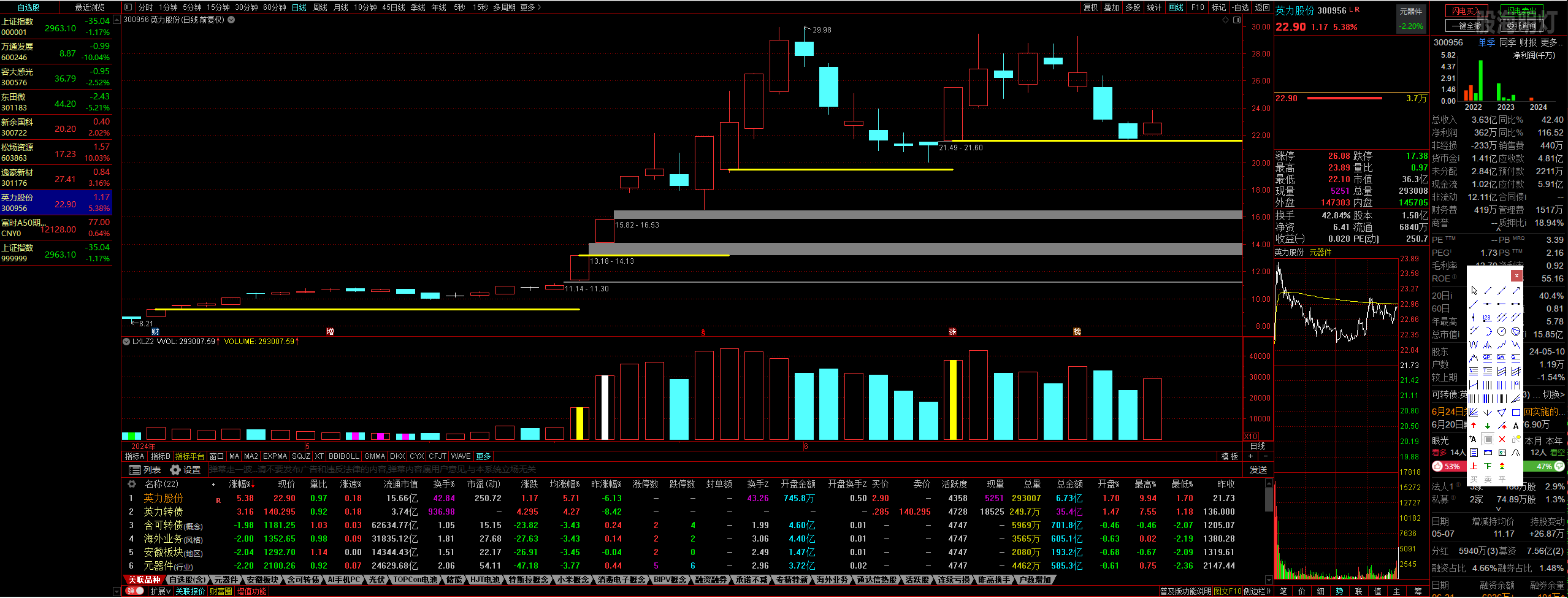Image resolution: width=1568 pixels, height=598 pixels.
Task: Click the plus icon next to 模板
Action: point(1251,456)
